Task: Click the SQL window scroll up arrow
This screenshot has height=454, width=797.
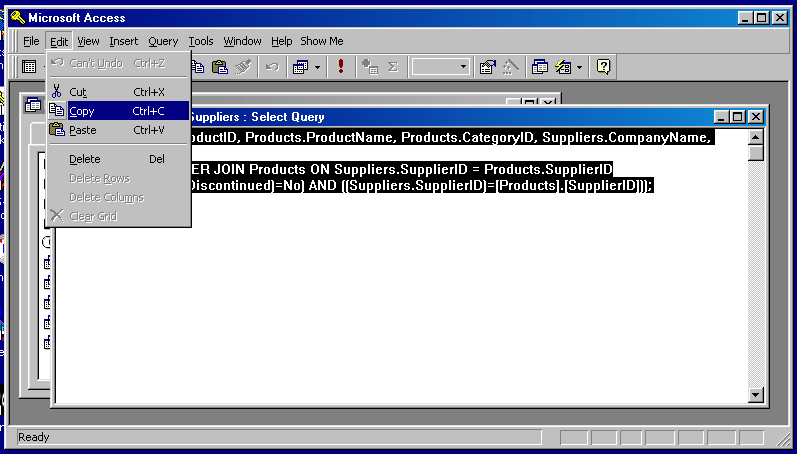Action: (756, 137)
